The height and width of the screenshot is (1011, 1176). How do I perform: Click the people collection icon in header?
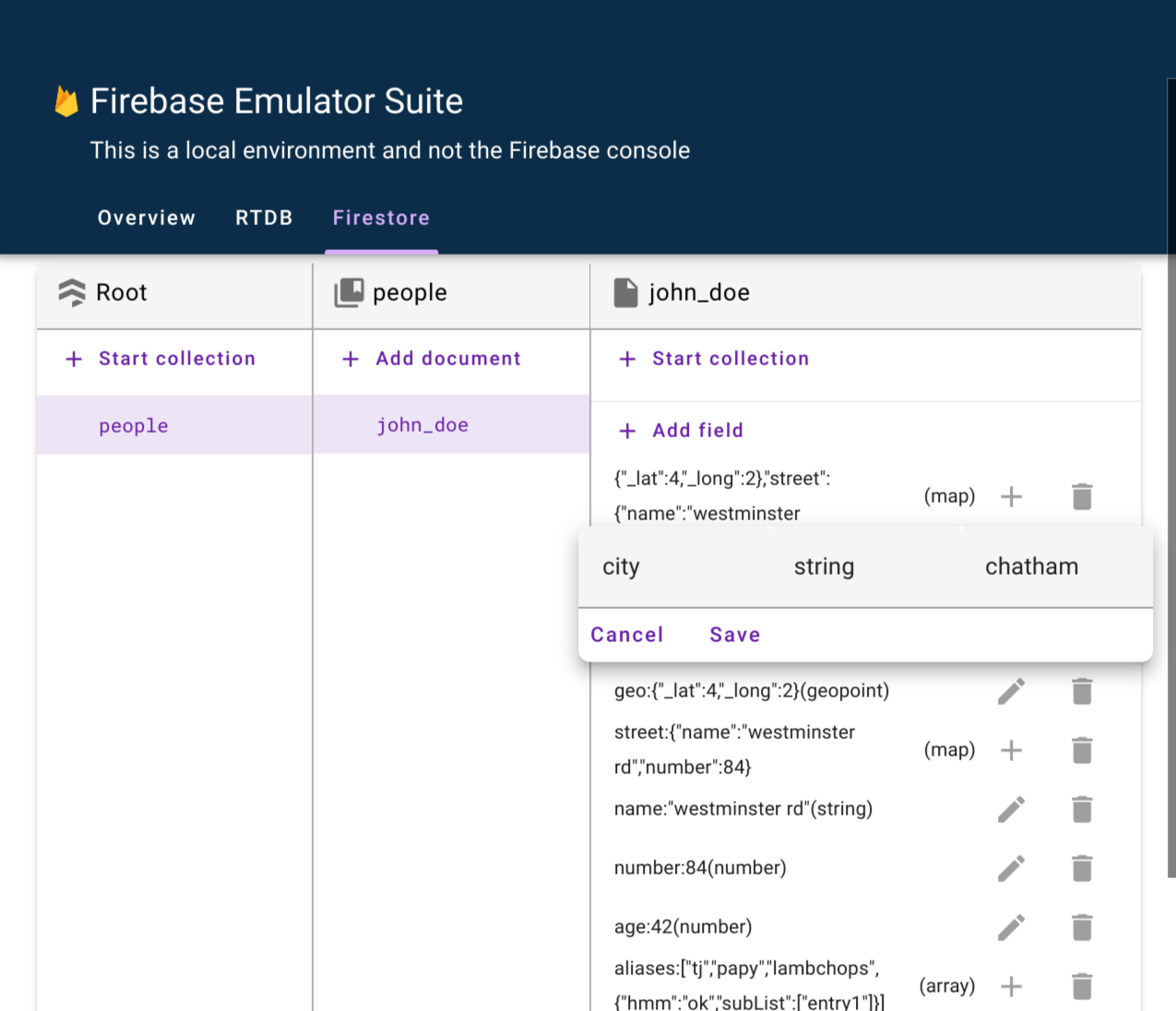click(349, 292)
